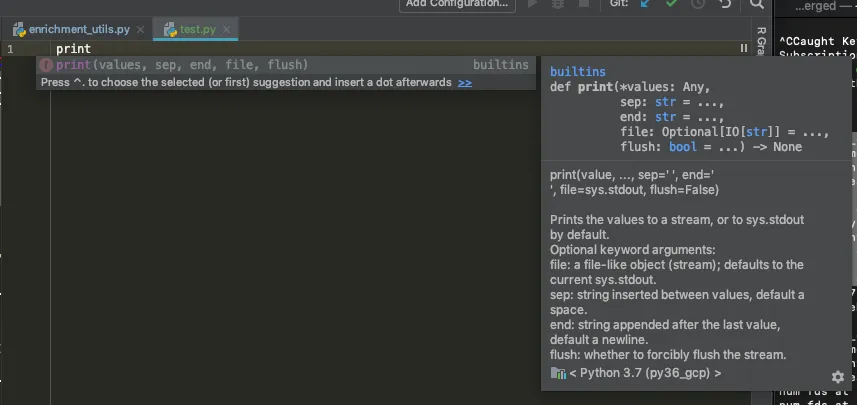Screen dimensions: 857x405
Task: Click the function icon beside the print suggestion
Action: click(x=46, y=65)
